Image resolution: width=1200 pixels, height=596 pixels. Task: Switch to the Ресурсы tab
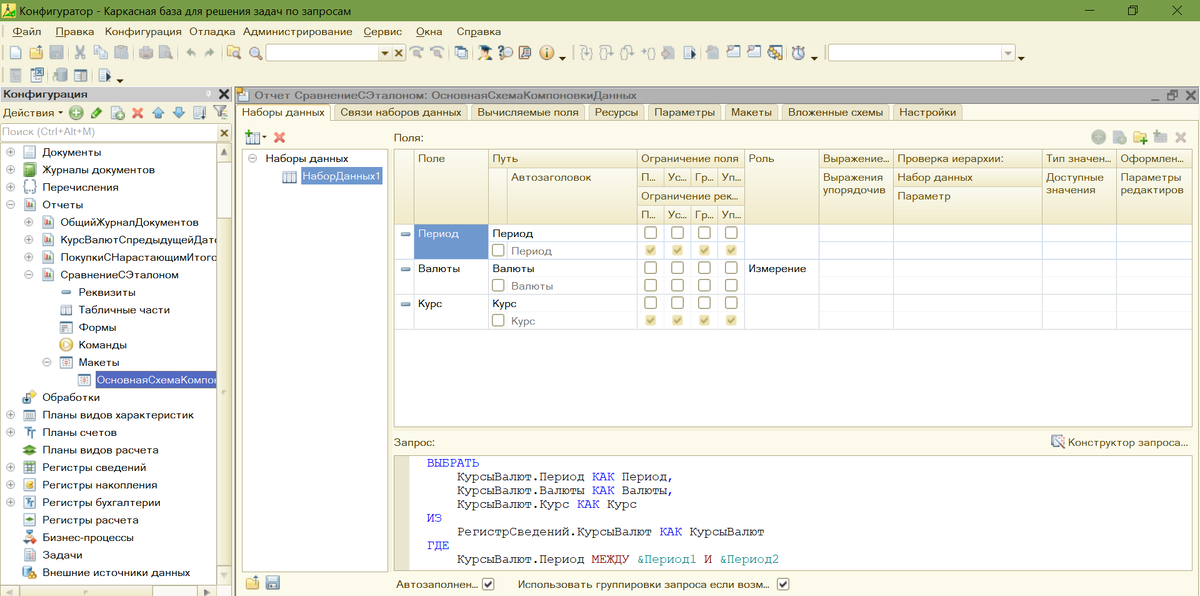[x=616, y=112]
